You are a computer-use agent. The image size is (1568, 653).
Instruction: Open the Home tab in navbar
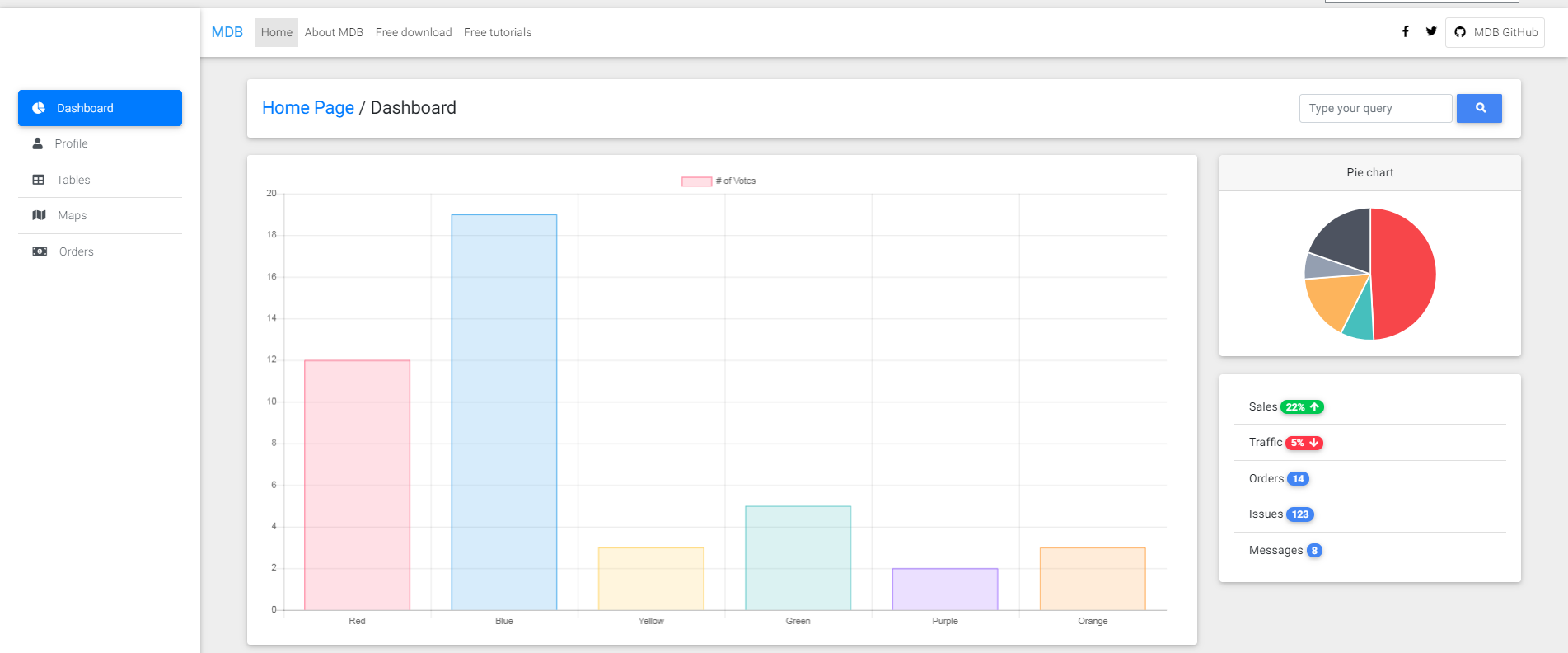click(276, 32)
